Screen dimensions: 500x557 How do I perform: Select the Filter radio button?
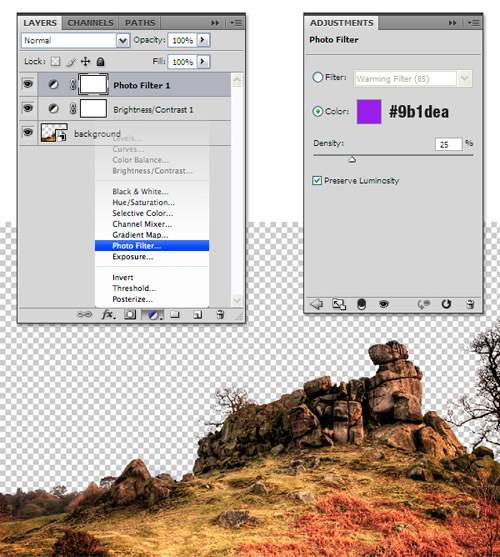pos(317,77)
